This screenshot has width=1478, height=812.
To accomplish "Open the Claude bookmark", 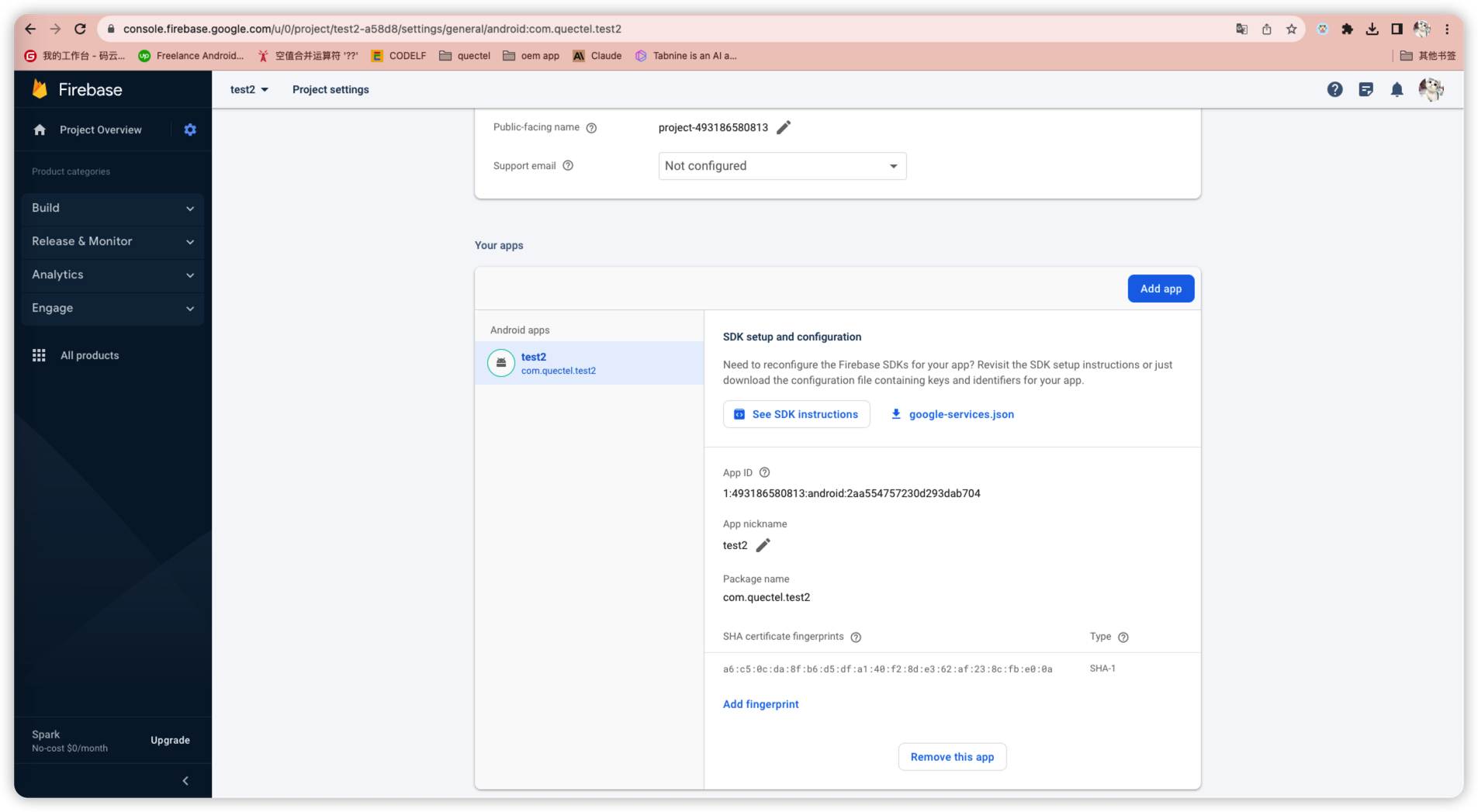I will tap(597, 56).
